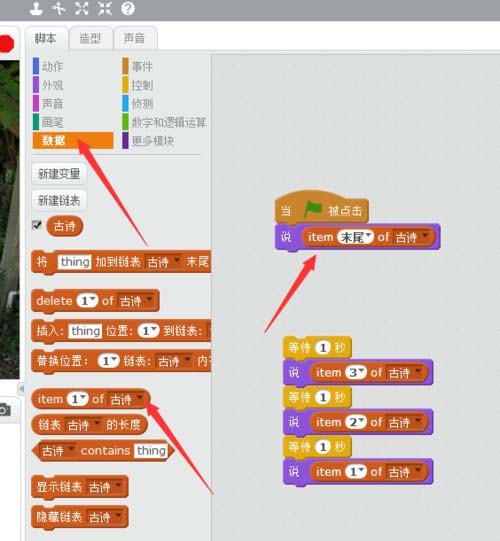This screenshot has width=500, height=541.
Task: Open the 古诗 dropdown in the last 说 block
Action: [405, 472]
